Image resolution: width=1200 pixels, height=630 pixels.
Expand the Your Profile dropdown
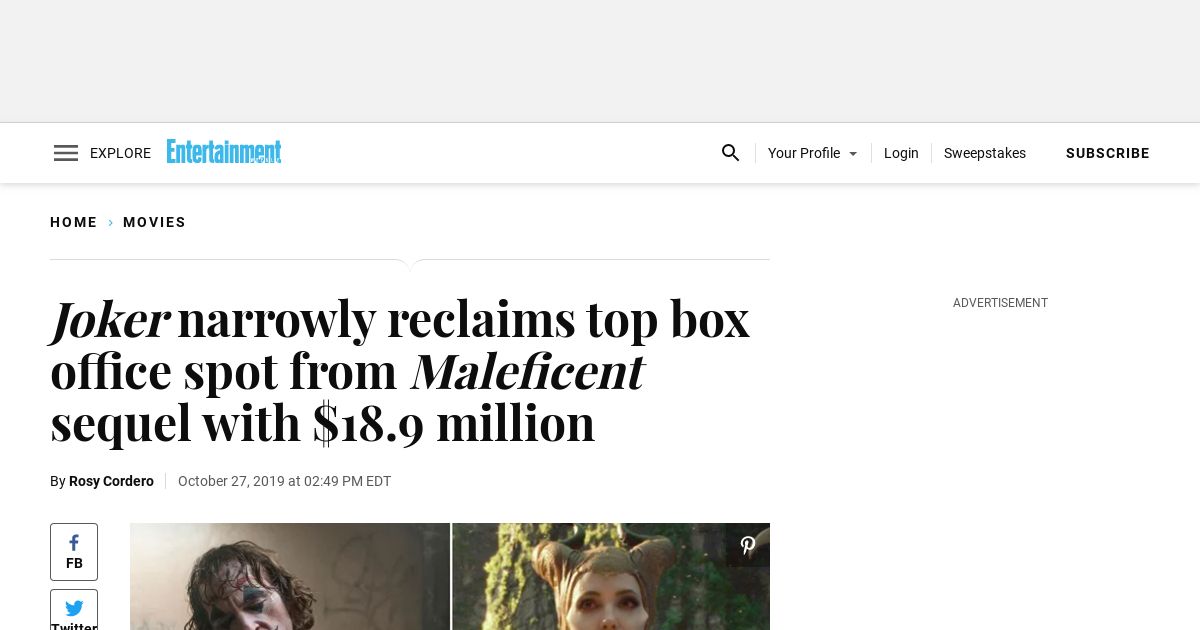(813, 153)
